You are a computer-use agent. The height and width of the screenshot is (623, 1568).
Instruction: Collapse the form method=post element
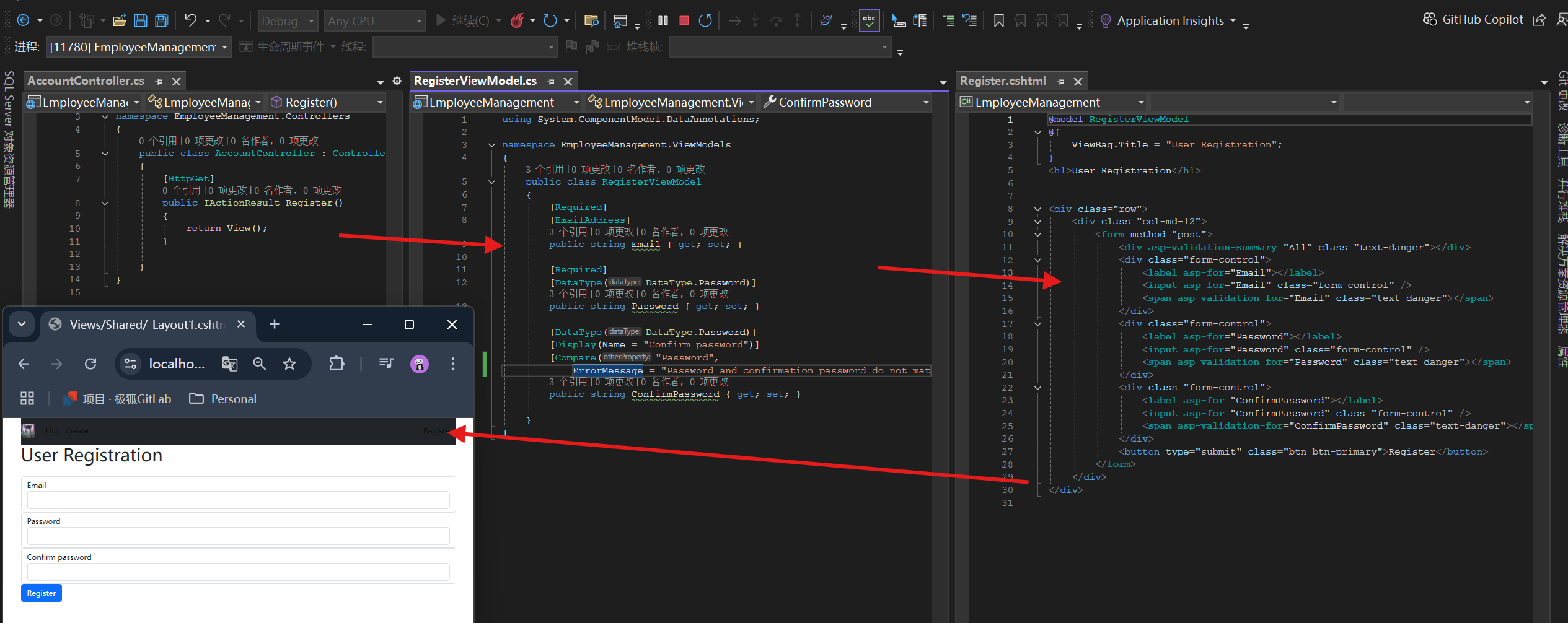tap(1037, 235)
